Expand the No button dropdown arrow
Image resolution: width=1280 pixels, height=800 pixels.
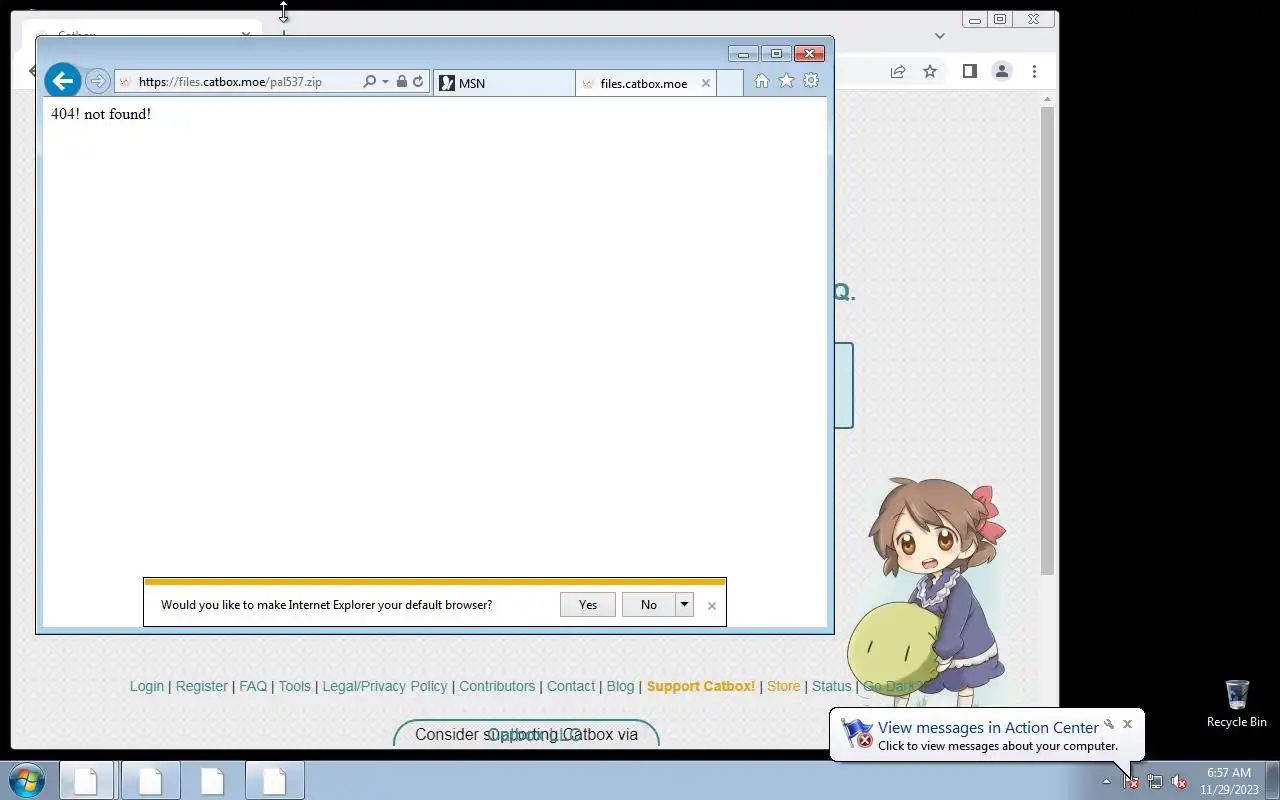[685, 604]
